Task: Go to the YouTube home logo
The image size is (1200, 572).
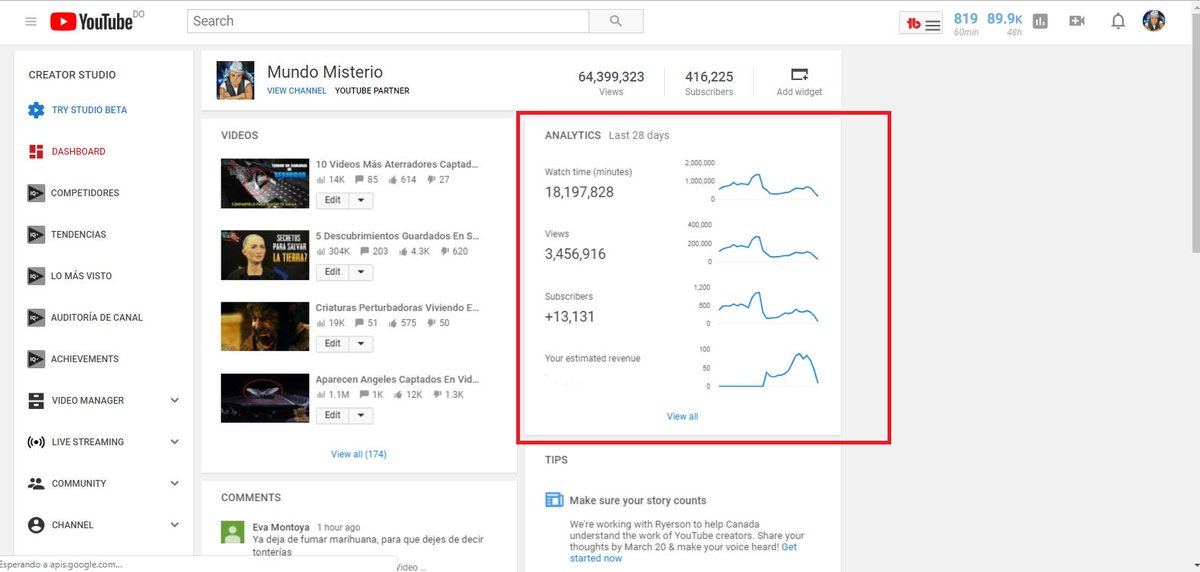Action: [92, 21]
